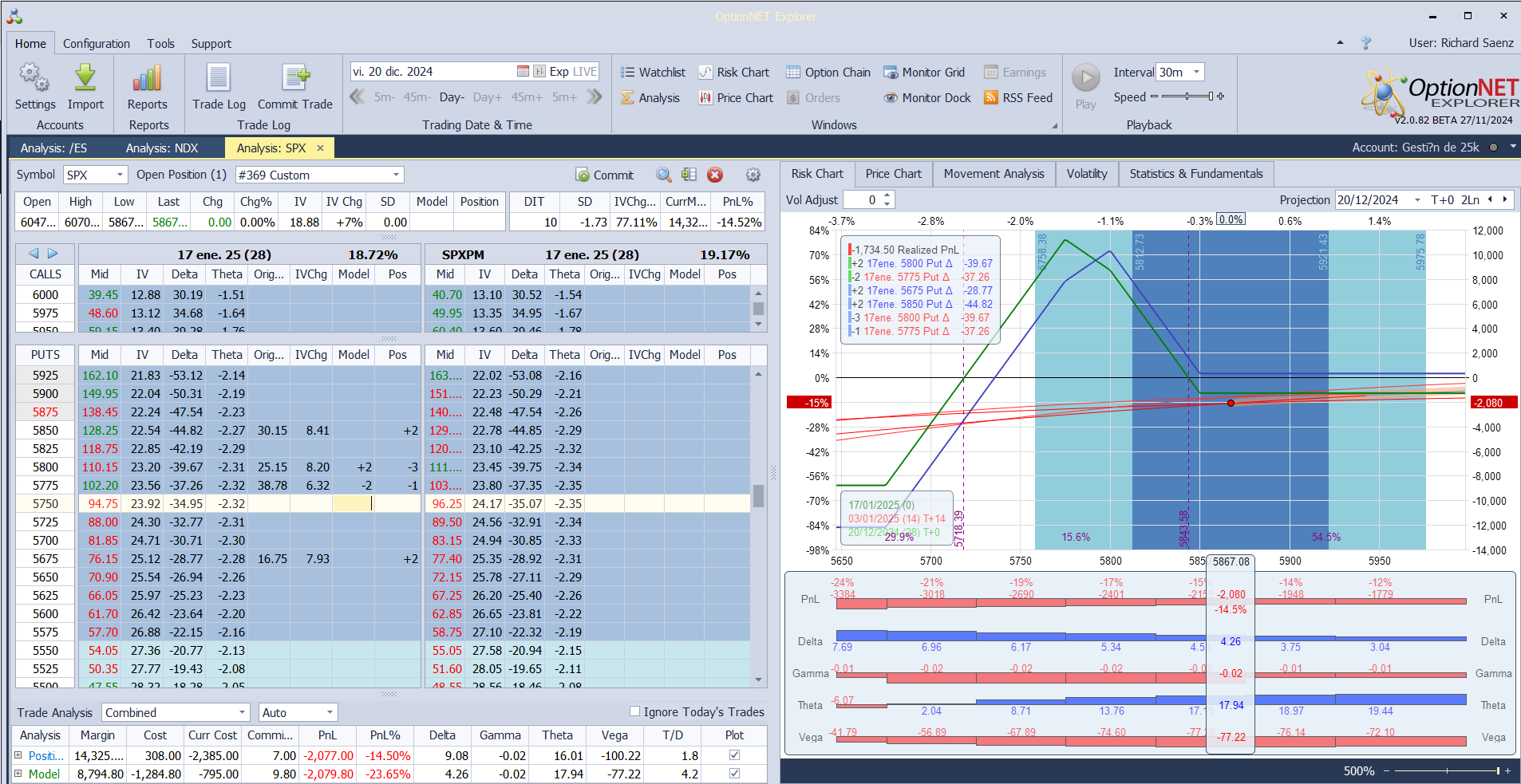Open the Settings gear icon

point(34,78)
